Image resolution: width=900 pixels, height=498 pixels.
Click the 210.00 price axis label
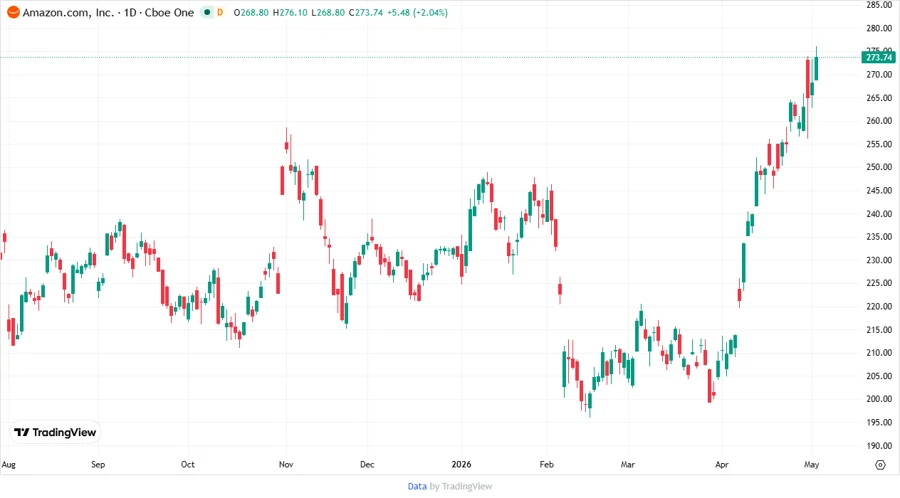[879, 352]
